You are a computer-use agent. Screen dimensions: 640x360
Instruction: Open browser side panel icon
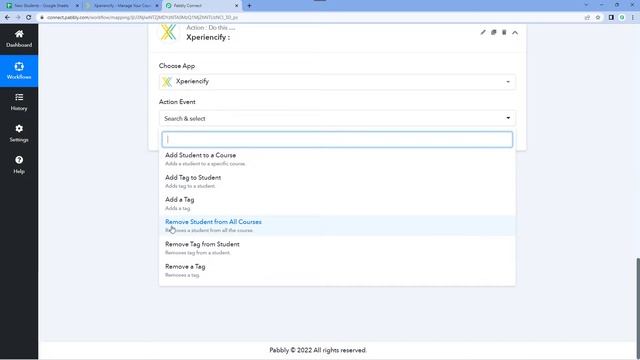[x=611, y=18]
